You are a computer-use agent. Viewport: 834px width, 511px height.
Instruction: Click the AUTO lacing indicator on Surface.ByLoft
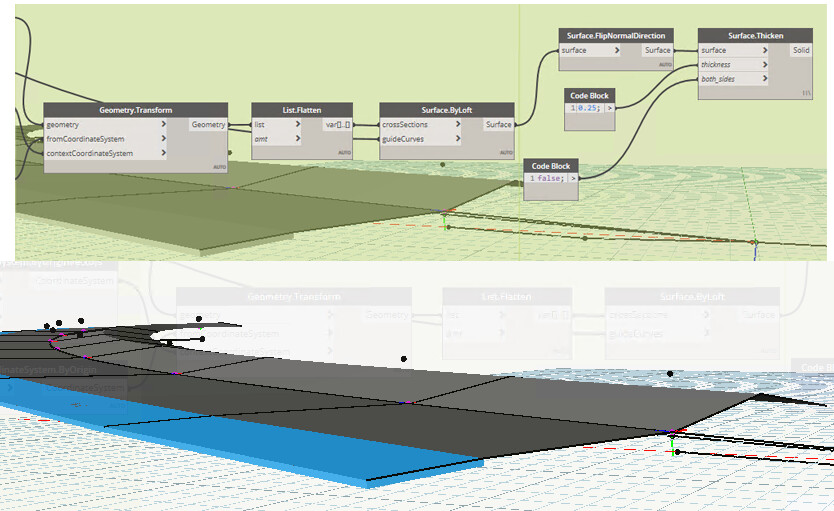tap(506, 153)
